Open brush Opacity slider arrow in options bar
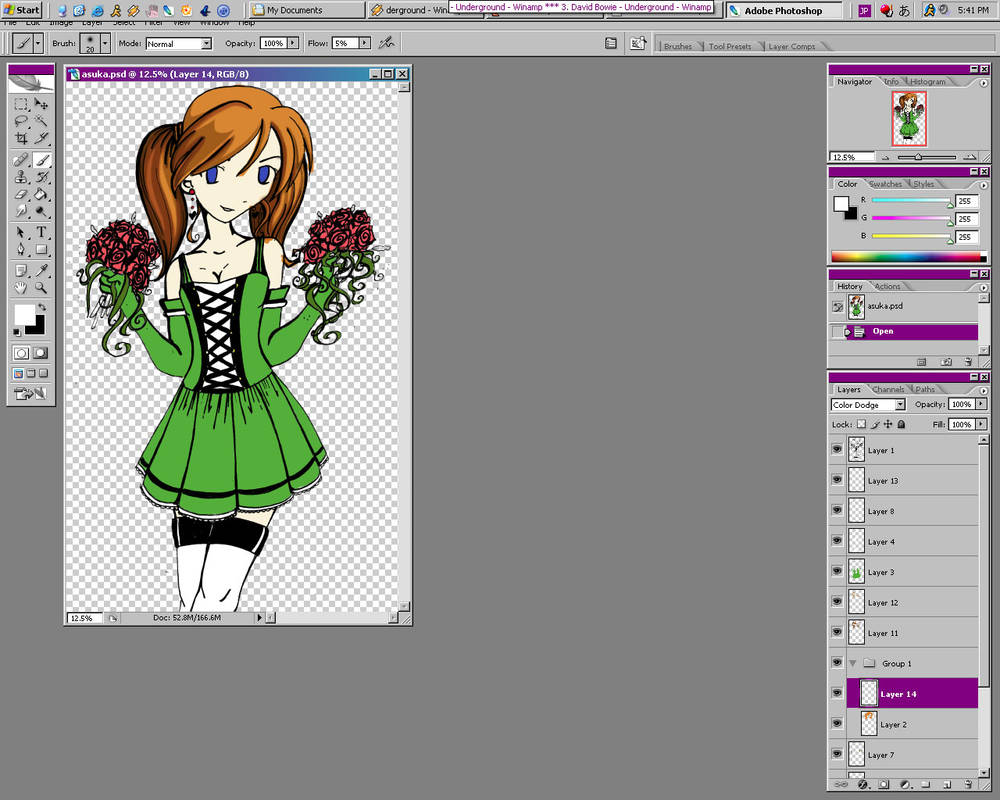This screenshot has width=1000, height=800. pyautogui.click(x=293, y=43)
